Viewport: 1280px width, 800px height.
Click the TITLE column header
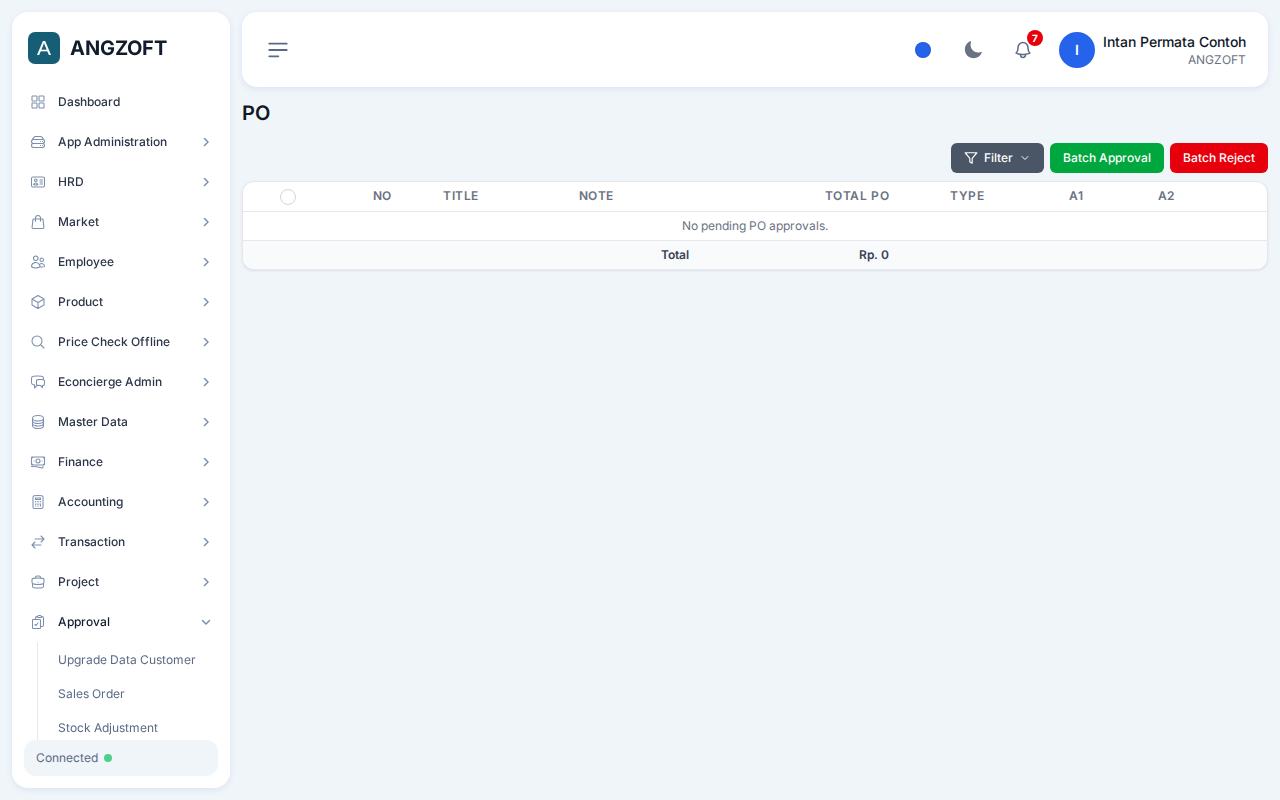[x=461, y=196]
